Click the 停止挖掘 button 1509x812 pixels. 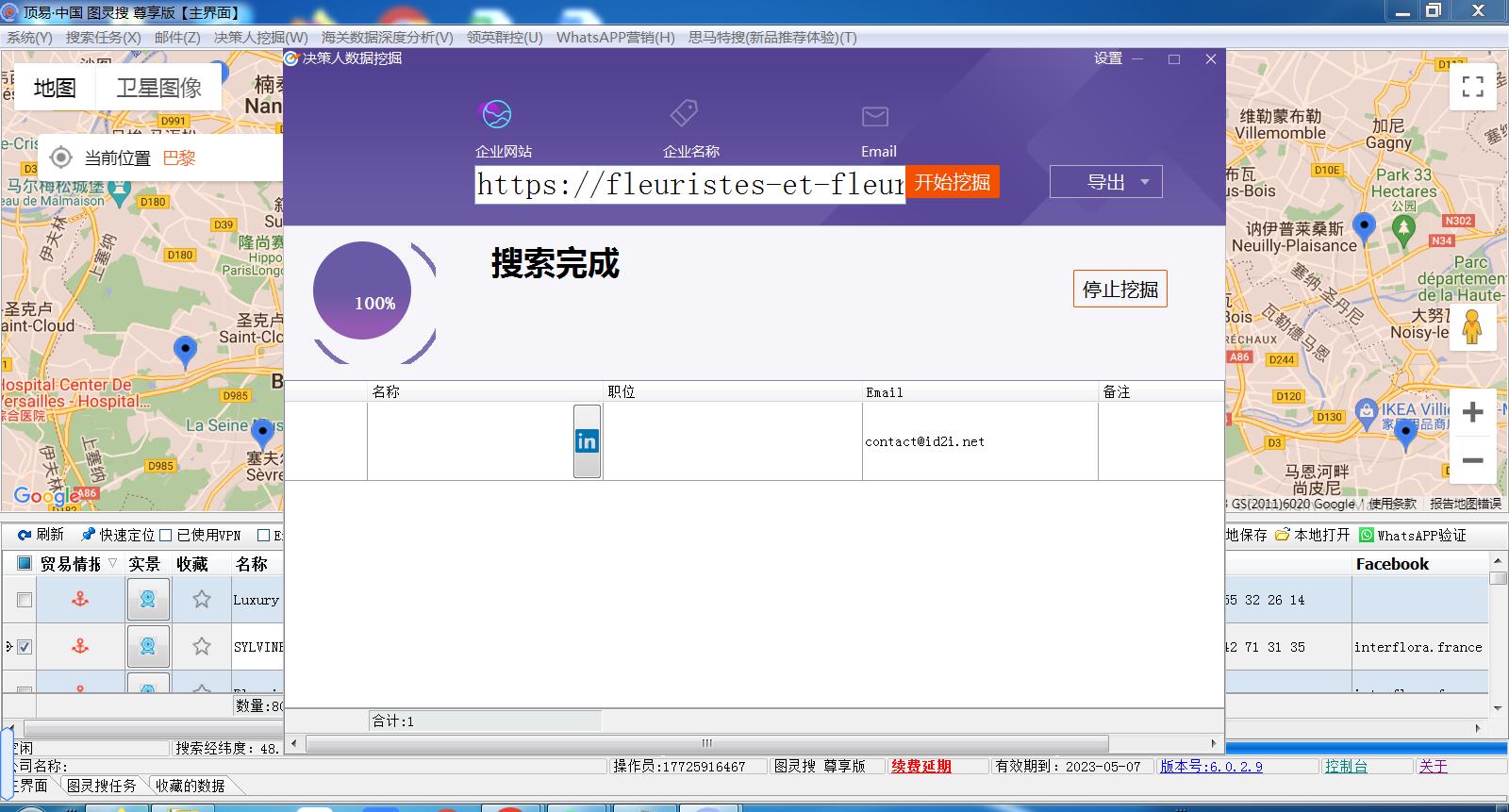coord(1119,290)
